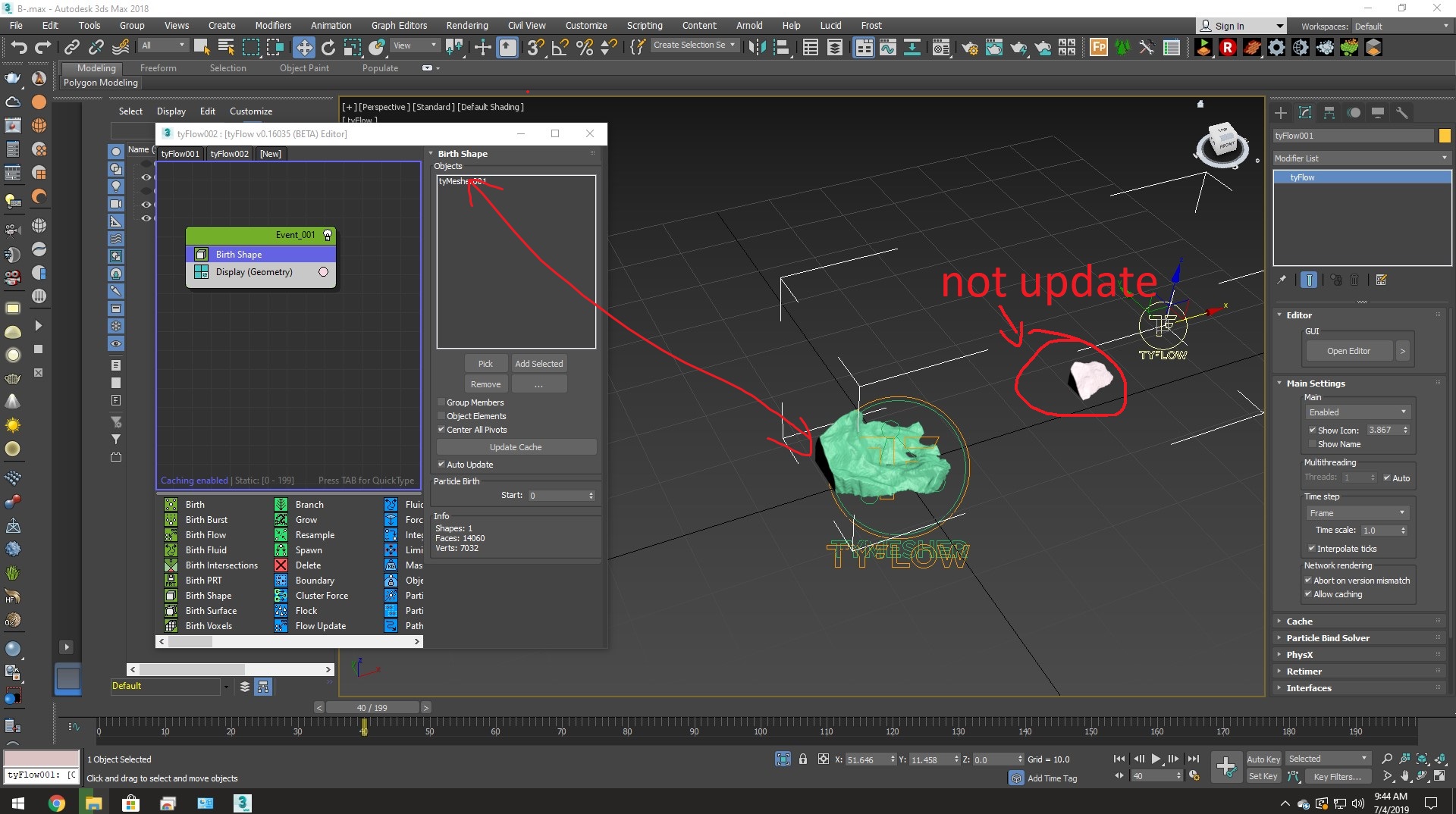Click the Zoom Extents Selected icon
Image resolution: width=1456 pixels, height=814 pixels.
(x=1423, y=759)
